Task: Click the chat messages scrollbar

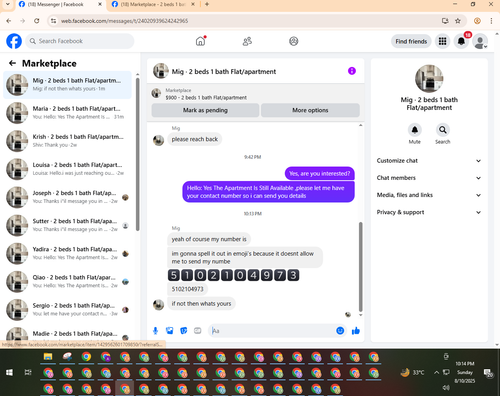Action: [360, 267]
